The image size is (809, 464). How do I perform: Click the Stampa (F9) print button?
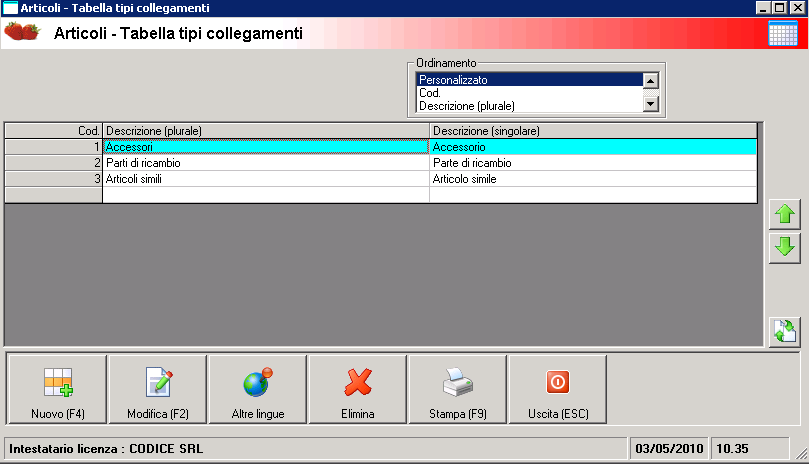pyautogui.click(x=458, y=390)
